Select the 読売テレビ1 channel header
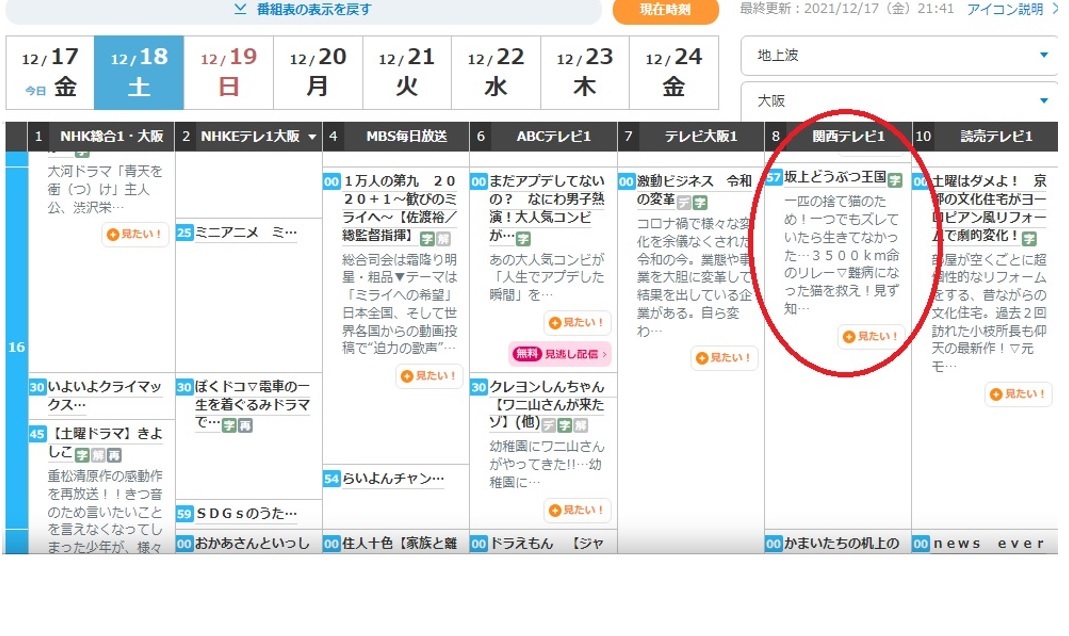The image size is (1069, 636). point(985,136)
